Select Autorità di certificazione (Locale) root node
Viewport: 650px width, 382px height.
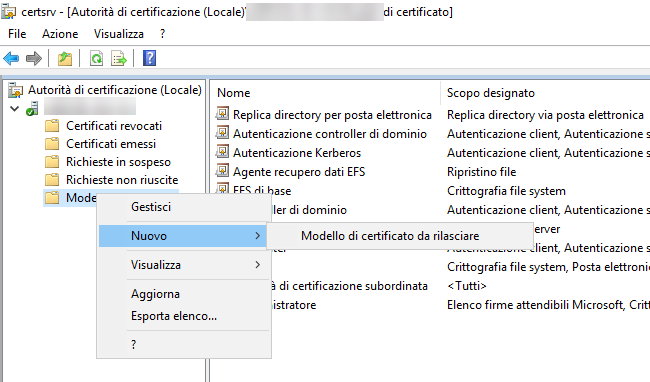(x=114, y=90)
